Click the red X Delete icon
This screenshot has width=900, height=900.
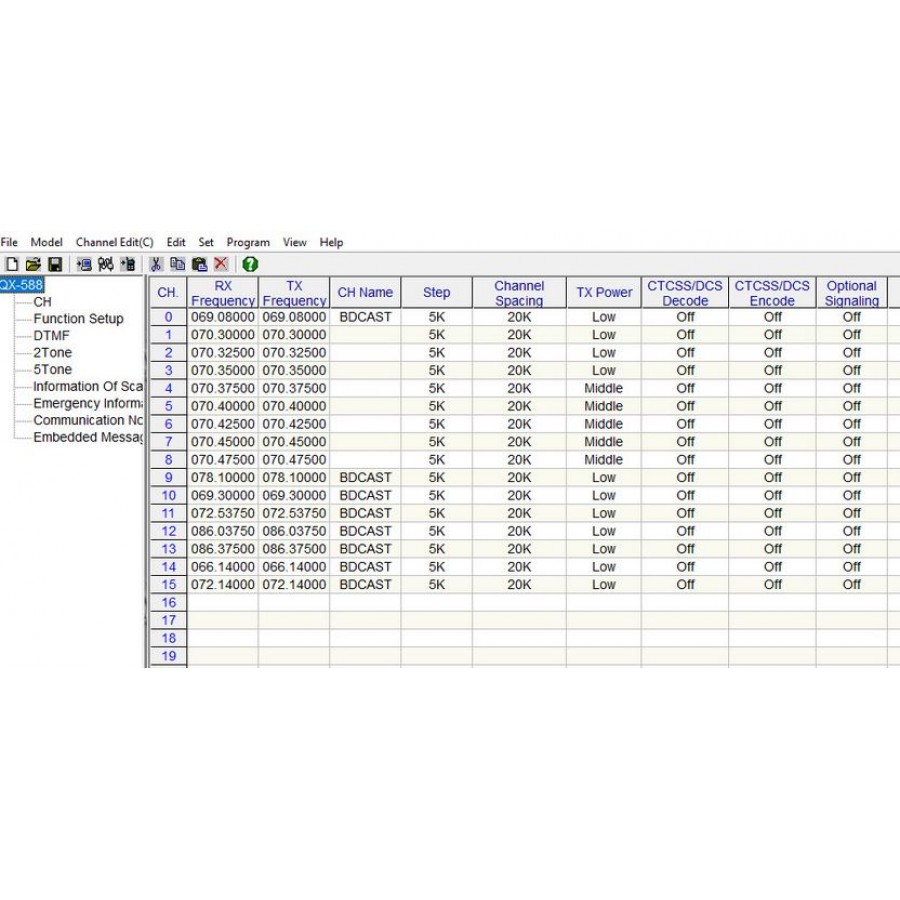tap(220, 264)
